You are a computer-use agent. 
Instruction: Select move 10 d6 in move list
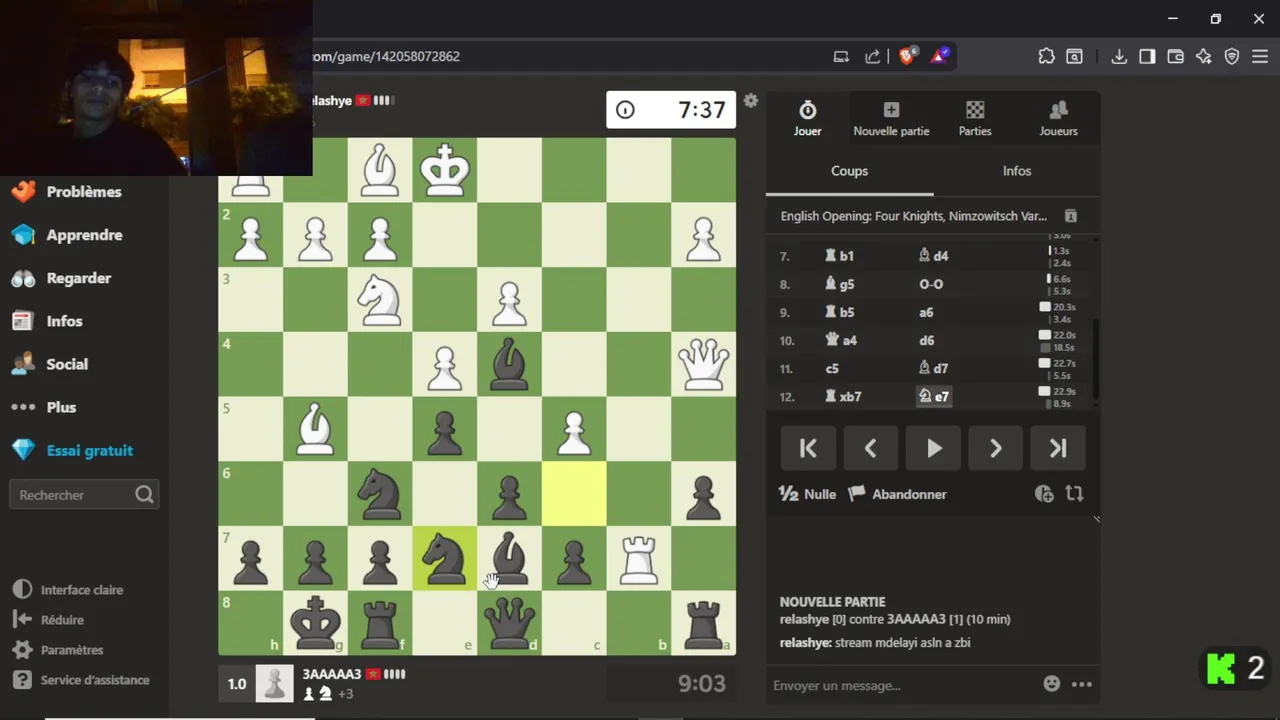pos(926,340)
